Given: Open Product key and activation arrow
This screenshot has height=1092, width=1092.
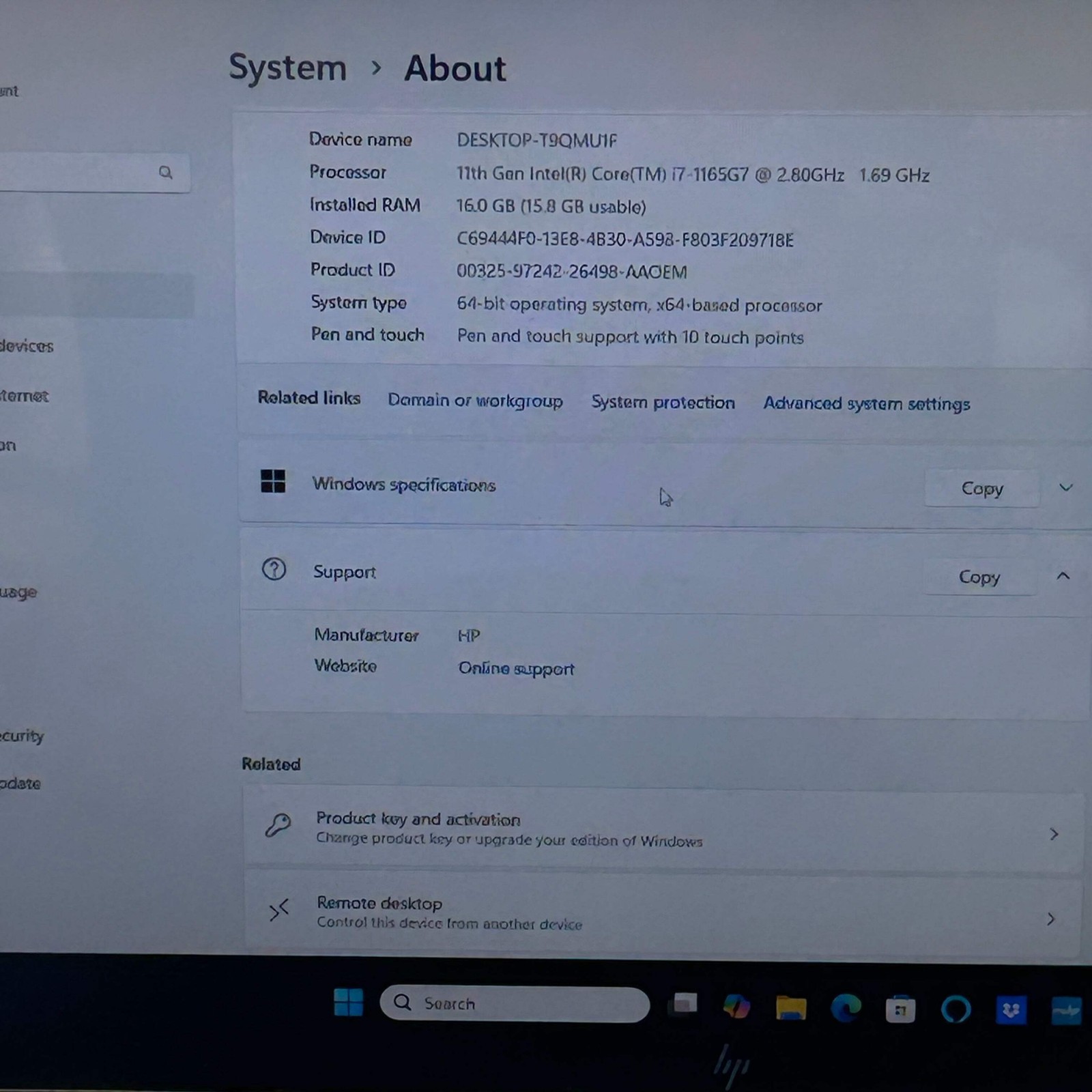Looking at the screenshot, I should 1054,834.
